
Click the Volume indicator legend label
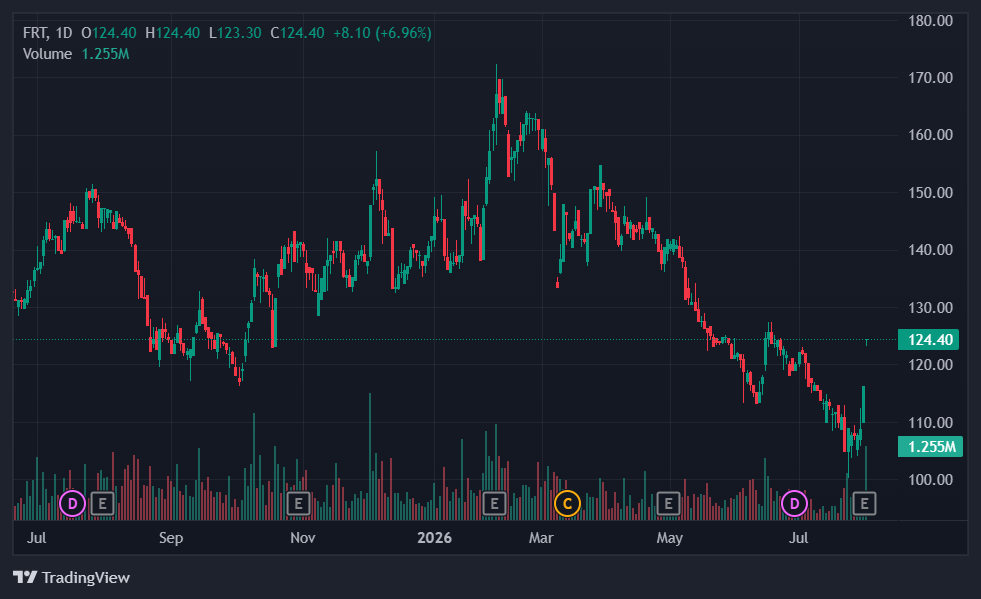48,54
